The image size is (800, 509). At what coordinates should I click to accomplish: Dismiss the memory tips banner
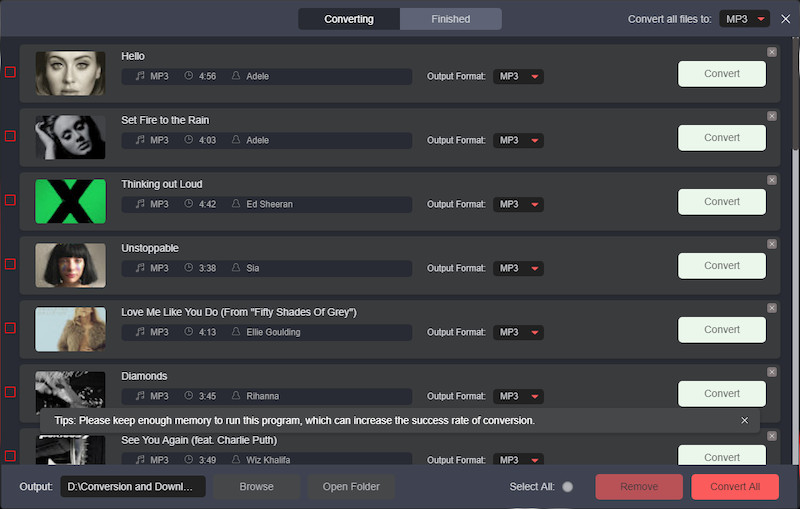click(744, 420)
